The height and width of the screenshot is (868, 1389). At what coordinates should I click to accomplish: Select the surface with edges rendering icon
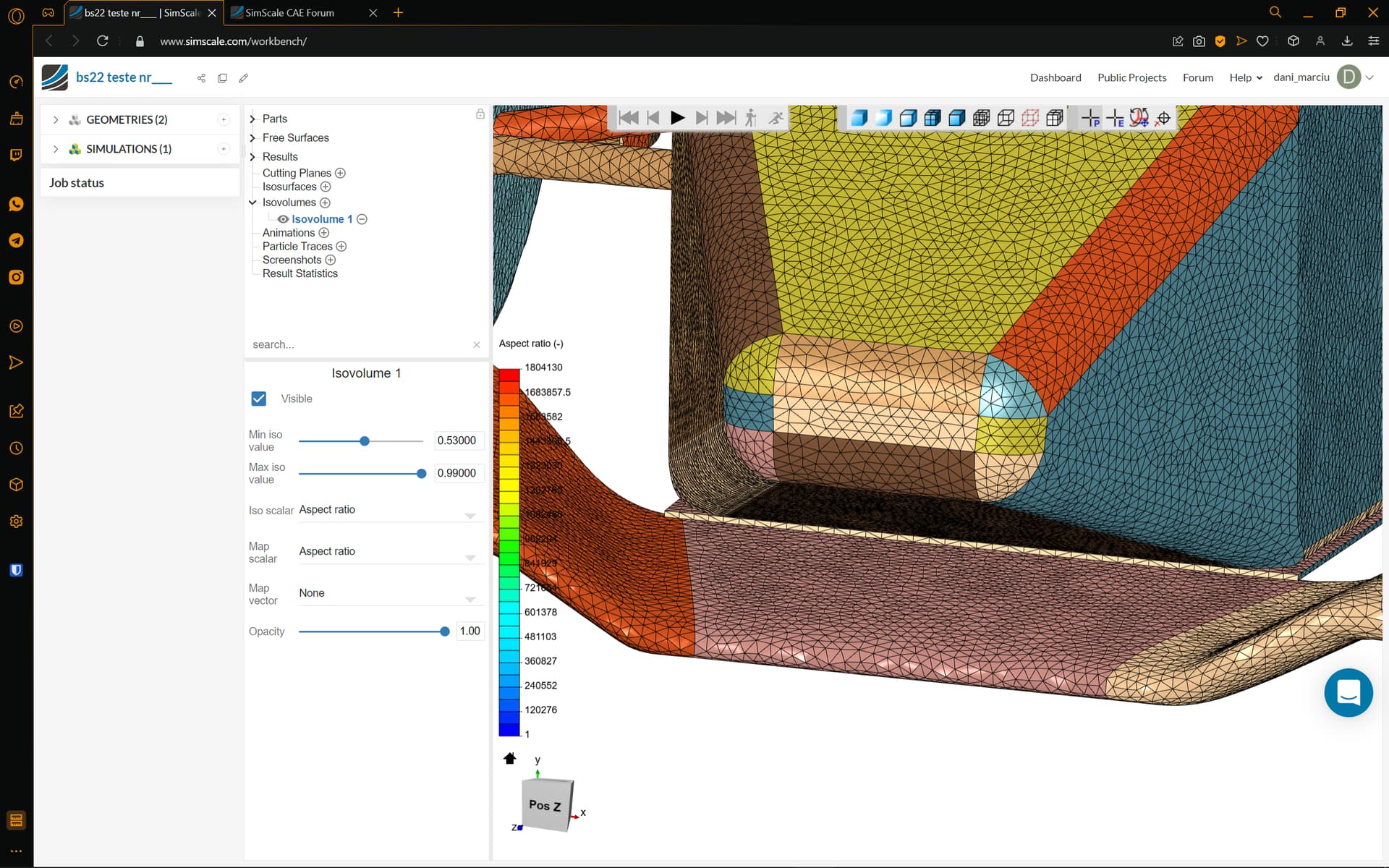[908, 119]
